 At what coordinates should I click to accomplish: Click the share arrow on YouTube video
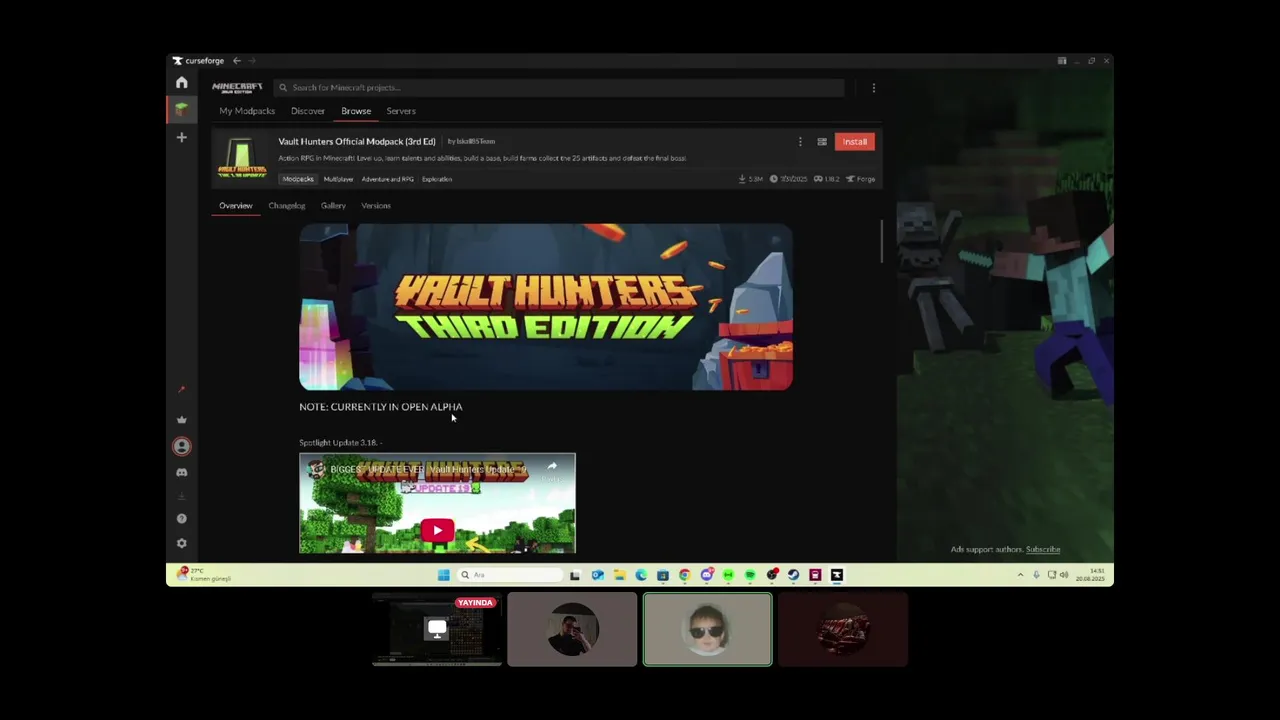tap(552, 467)
